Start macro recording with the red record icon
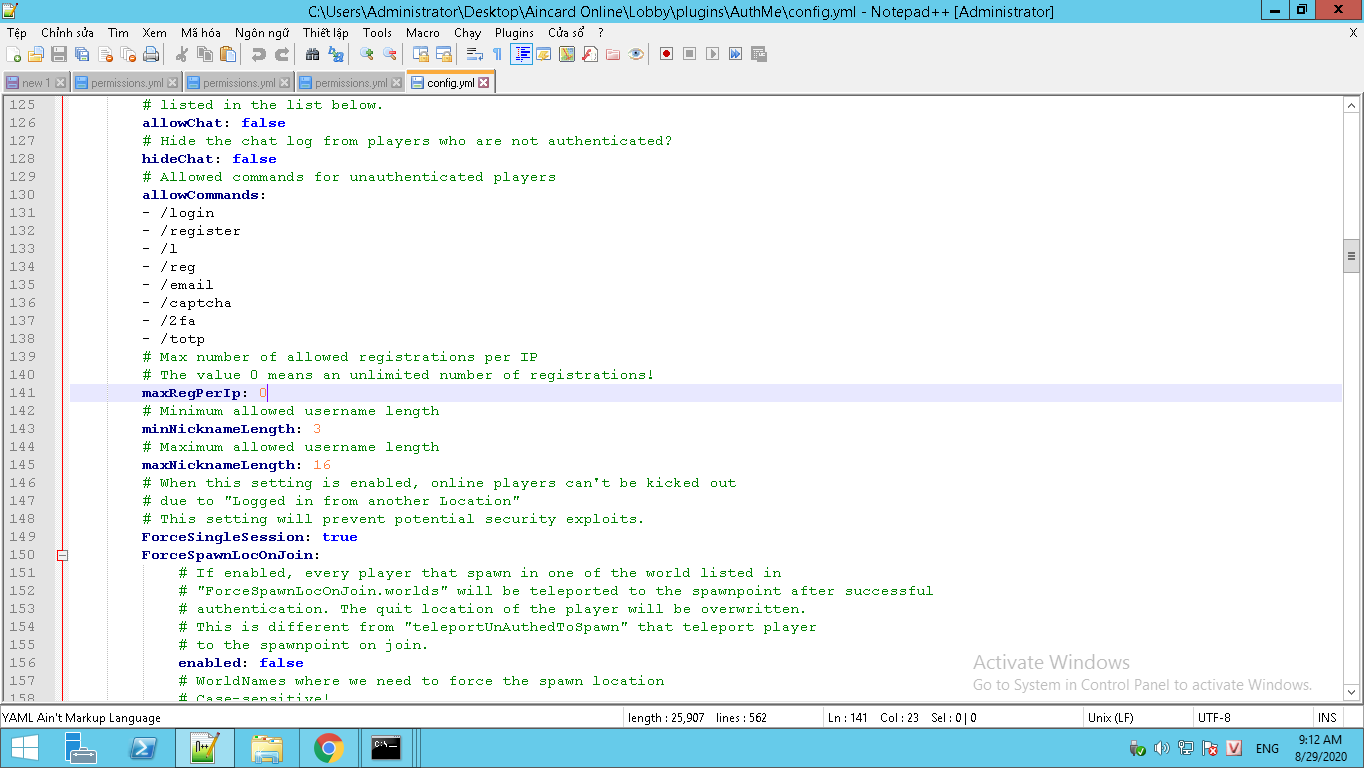This screenshot has height=768, width=1364. pyautogui.click(x=666, y=54)
